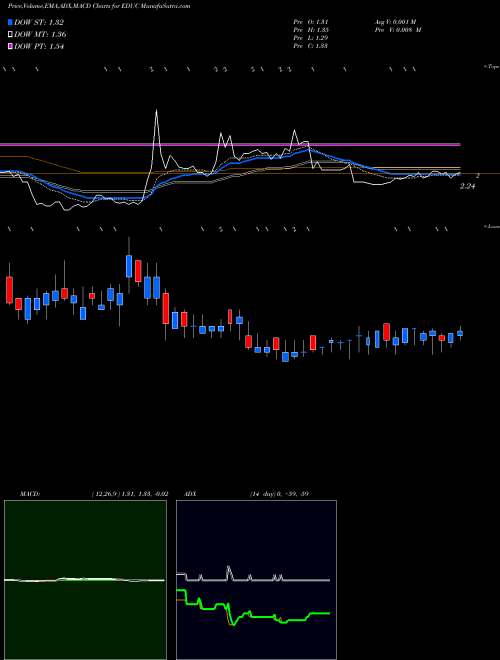Screen dimensions: 500x660
Task: Click the 'Pre O: 1.31' value
Action: coord(311,22)
